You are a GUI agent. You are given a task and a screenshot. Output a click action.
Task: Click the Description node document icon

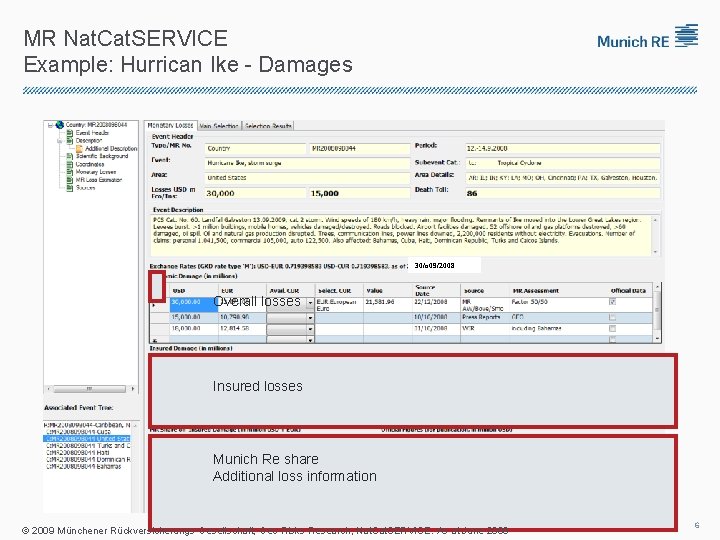(x=70, y=141)
